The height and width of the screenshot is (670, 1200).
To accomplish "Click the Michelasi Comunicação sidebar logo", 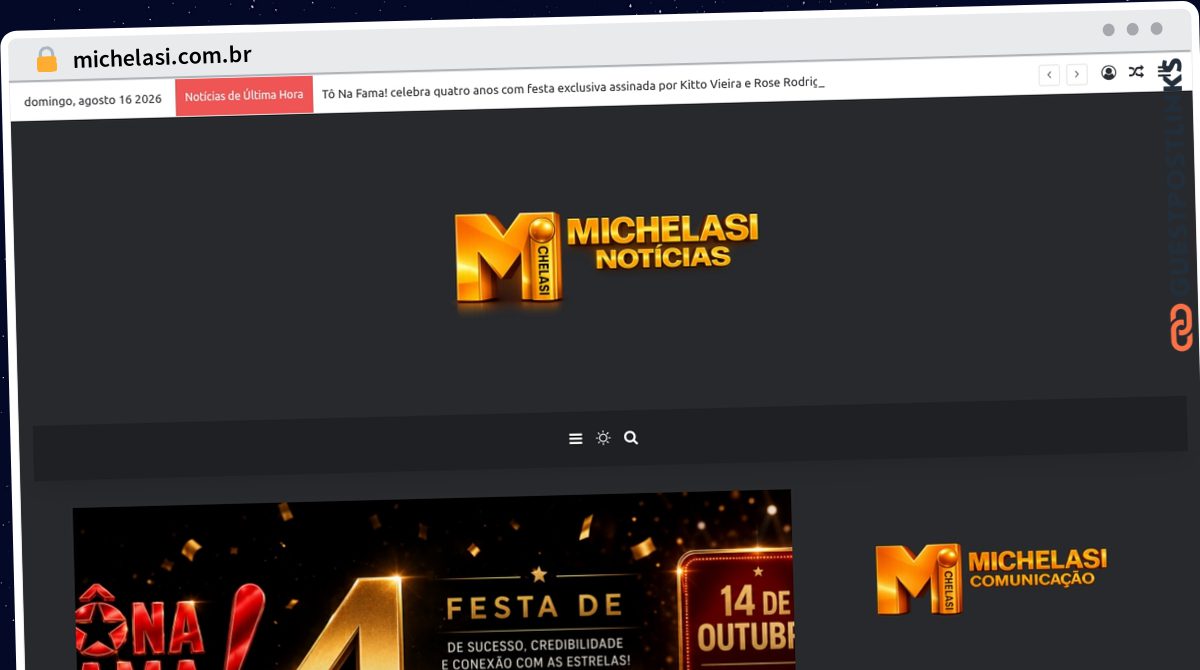I will (x=991, y=579).
